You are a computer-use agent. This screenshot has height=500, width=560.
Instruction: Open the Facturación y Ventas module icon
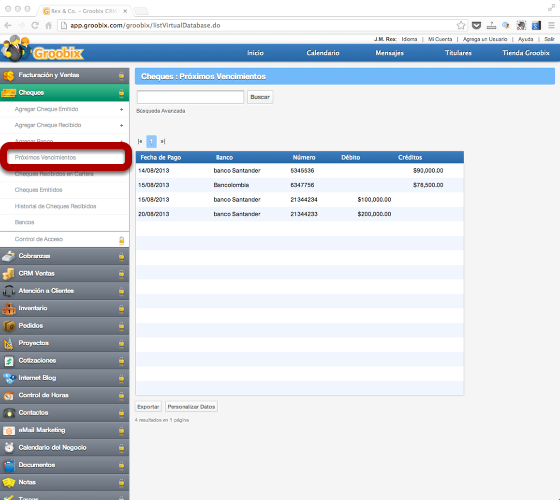(x=8, y=75)
